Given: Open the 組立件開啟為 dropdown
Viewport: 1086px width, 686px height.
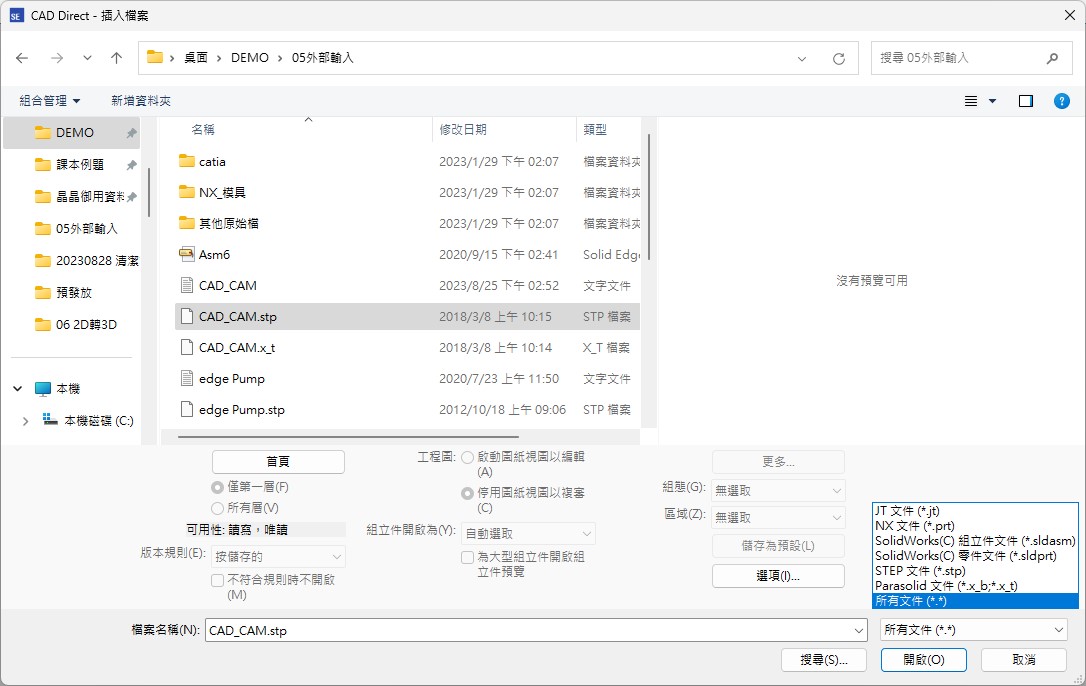Looking at the screenshot, I should click(528, 533).
